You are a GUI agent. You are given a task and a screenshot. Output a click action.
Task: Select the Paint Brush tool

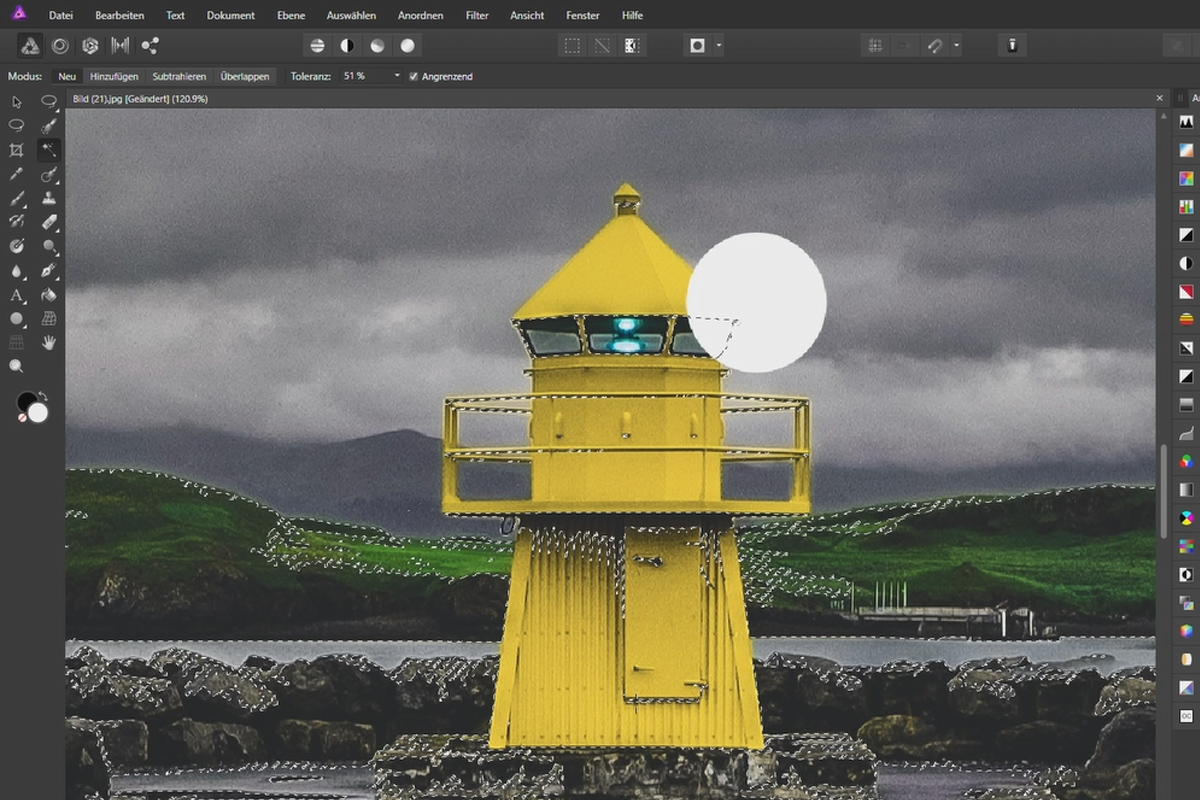coord(17,198)
